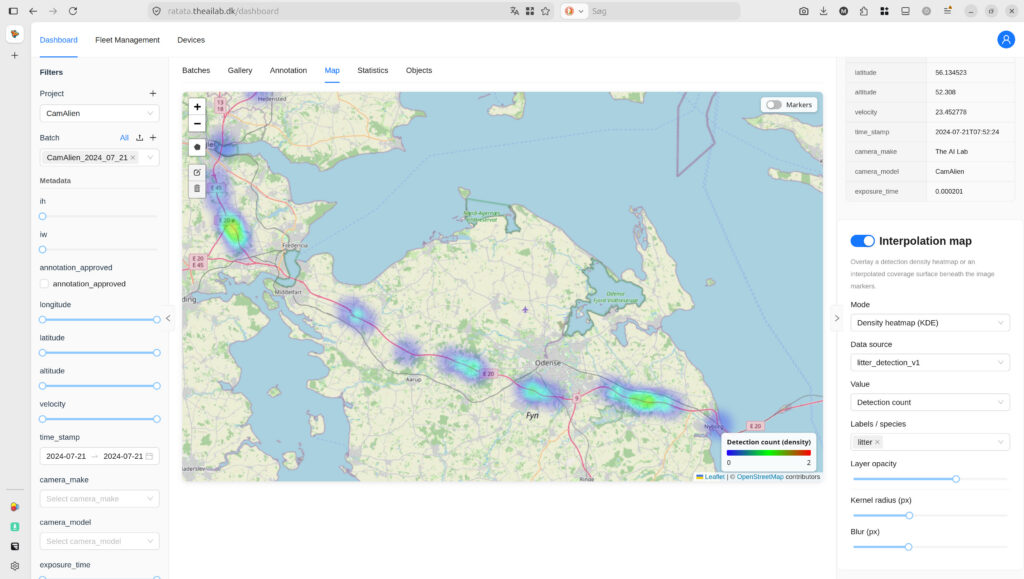Image resolution: width=1024 pixels, height=579 pixels.
Task: Click the delete layers trash tool
Action: (197, 189)
